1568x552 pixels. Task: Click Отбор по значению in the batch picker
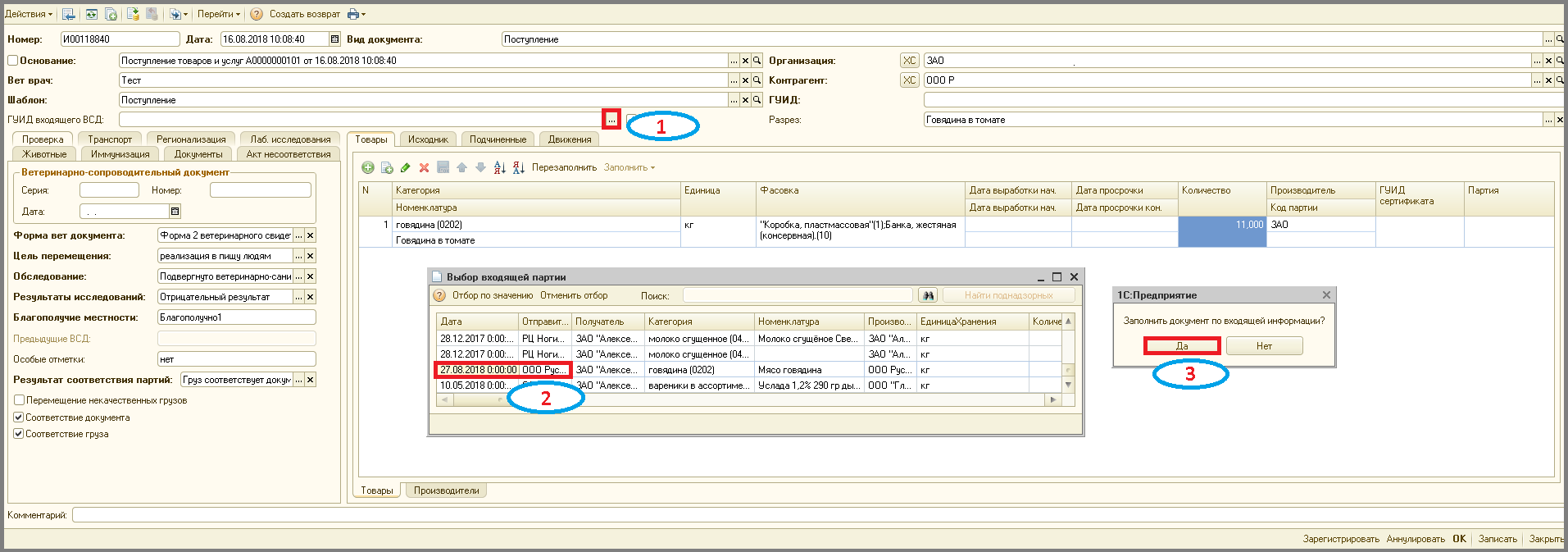click(493, 295)
